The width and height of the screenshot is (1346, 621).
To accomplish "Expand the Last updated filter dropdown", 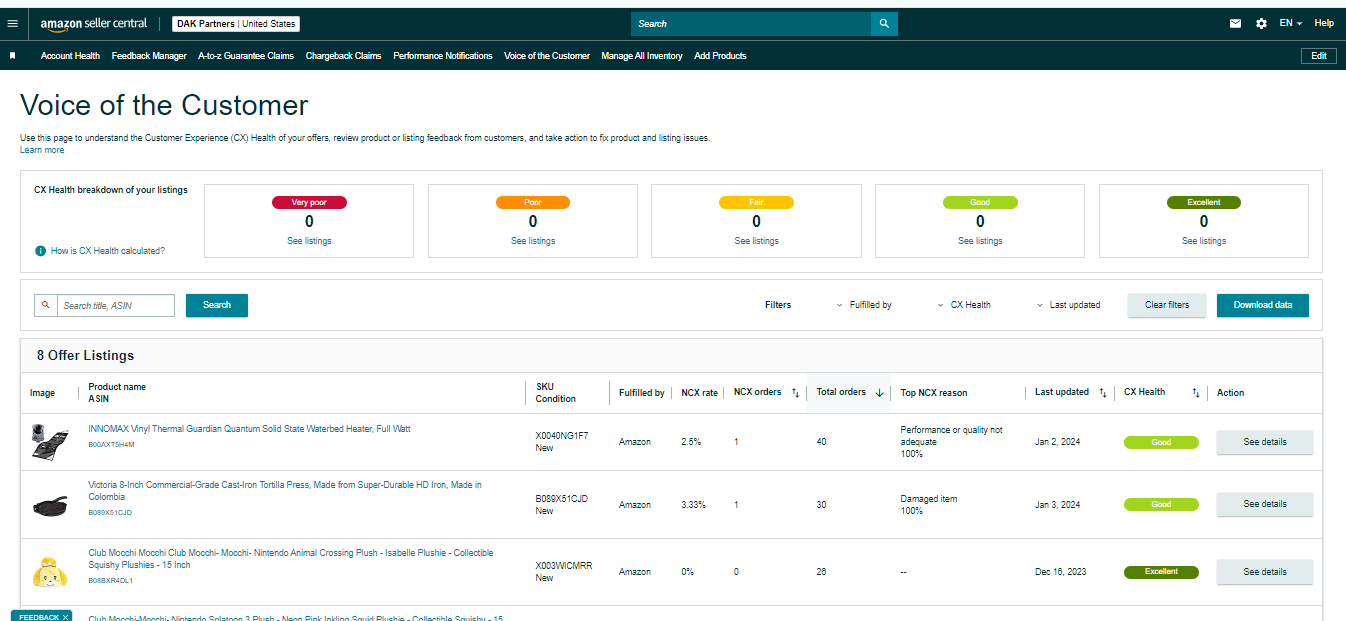I will [x=1068, y=305].
